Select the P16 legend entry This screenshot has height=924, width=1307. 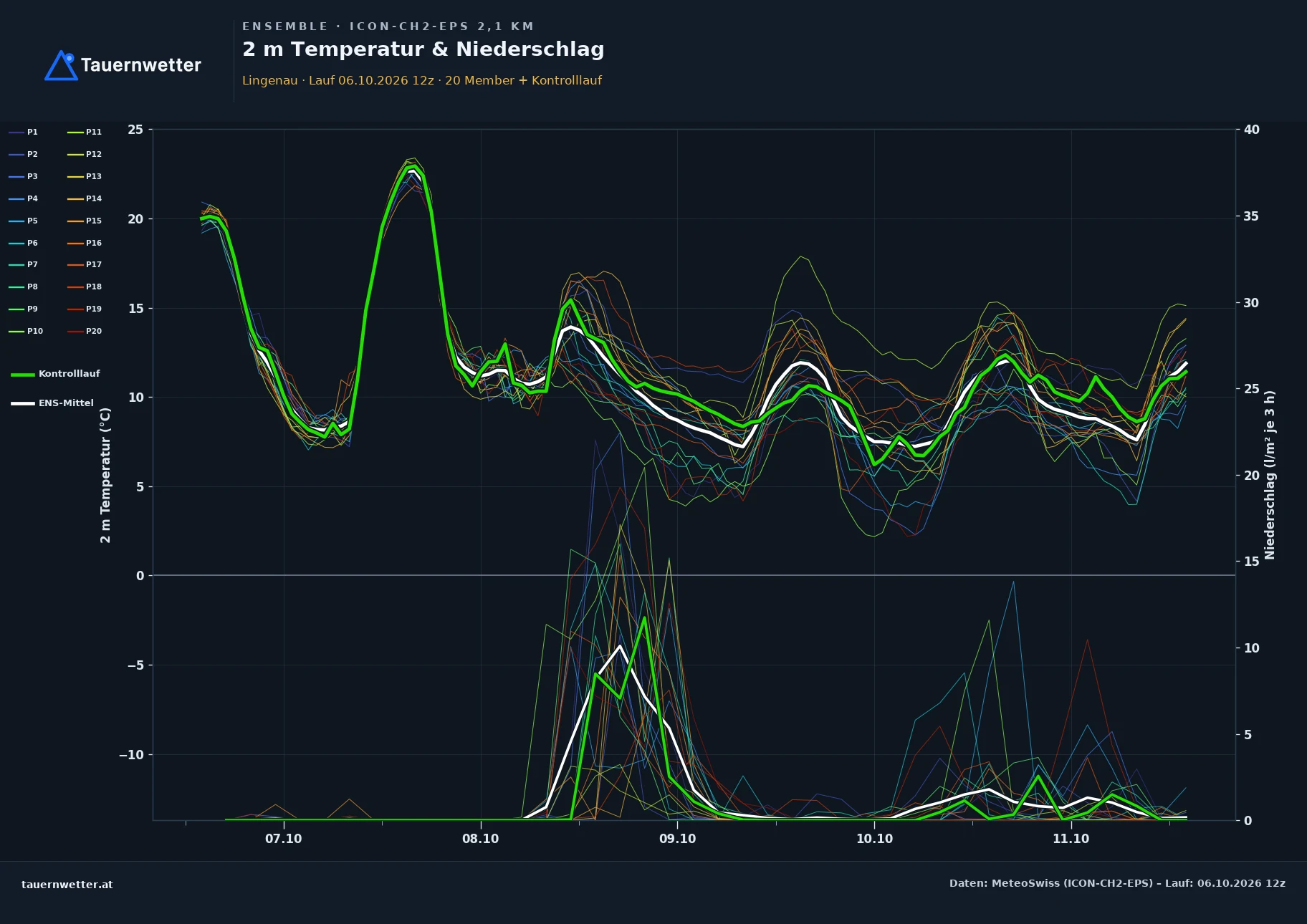click(x=85, y=243)
